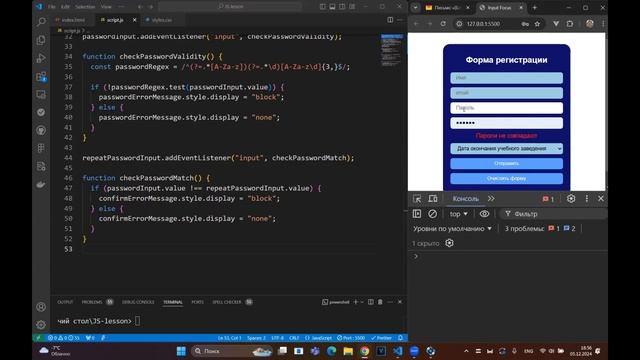
Task: Switch to the styles.css editor tab
Action: pos(162,20)
